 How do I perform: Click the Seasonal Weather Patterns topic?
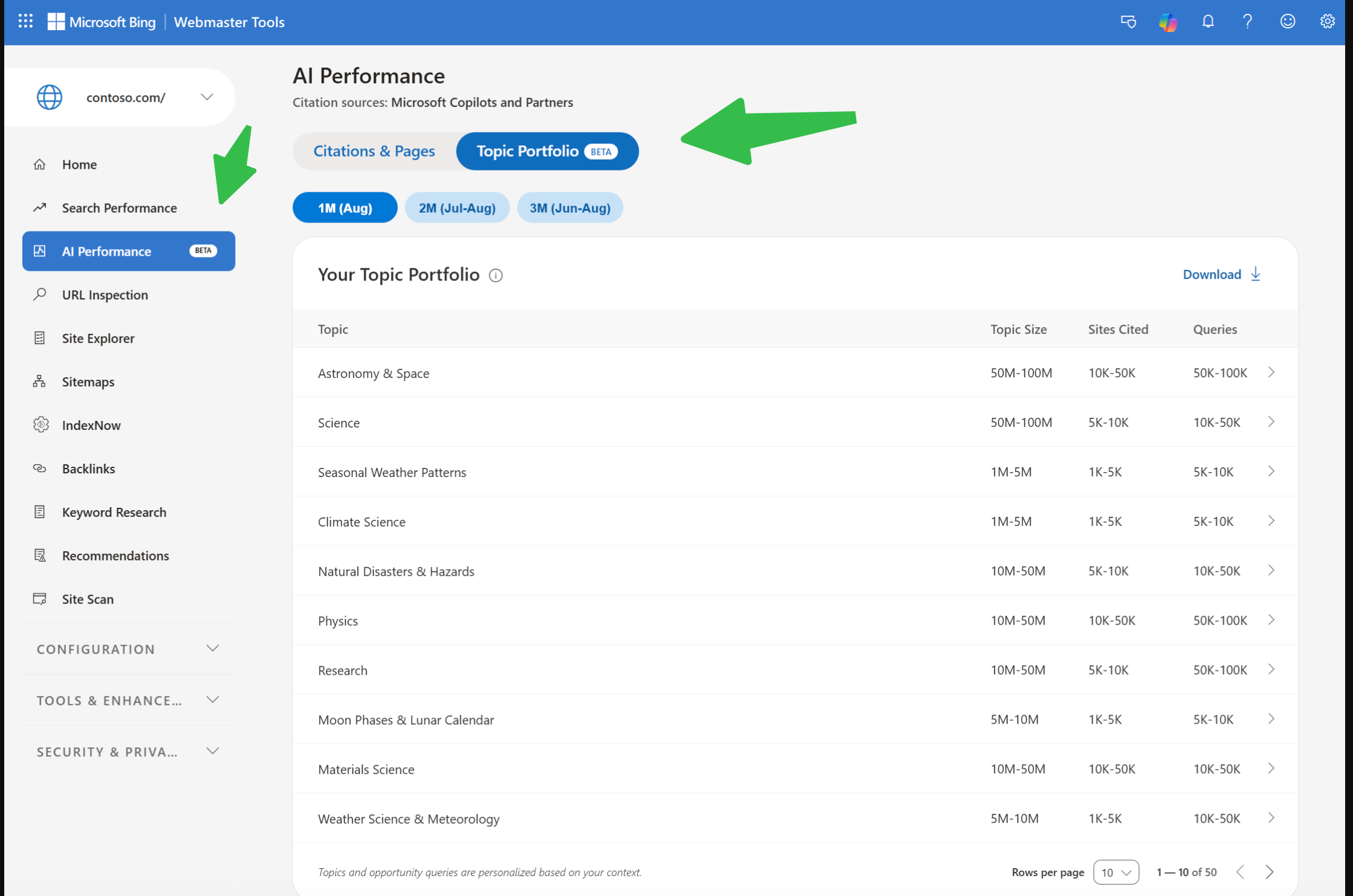click(392, 472)
